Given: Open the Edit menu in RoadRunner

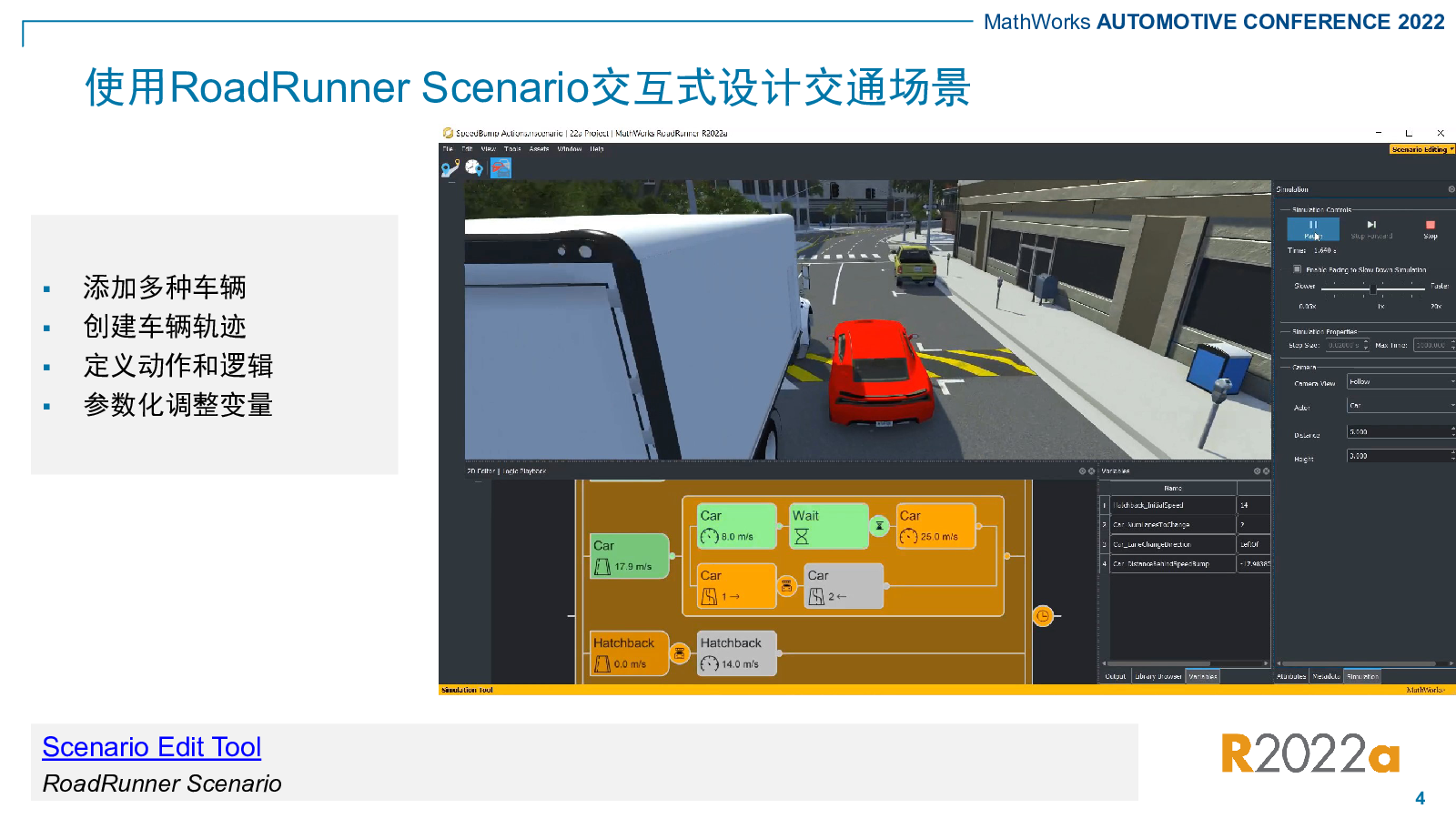Looking at the screenshot, I should click(x=467, y=149).
